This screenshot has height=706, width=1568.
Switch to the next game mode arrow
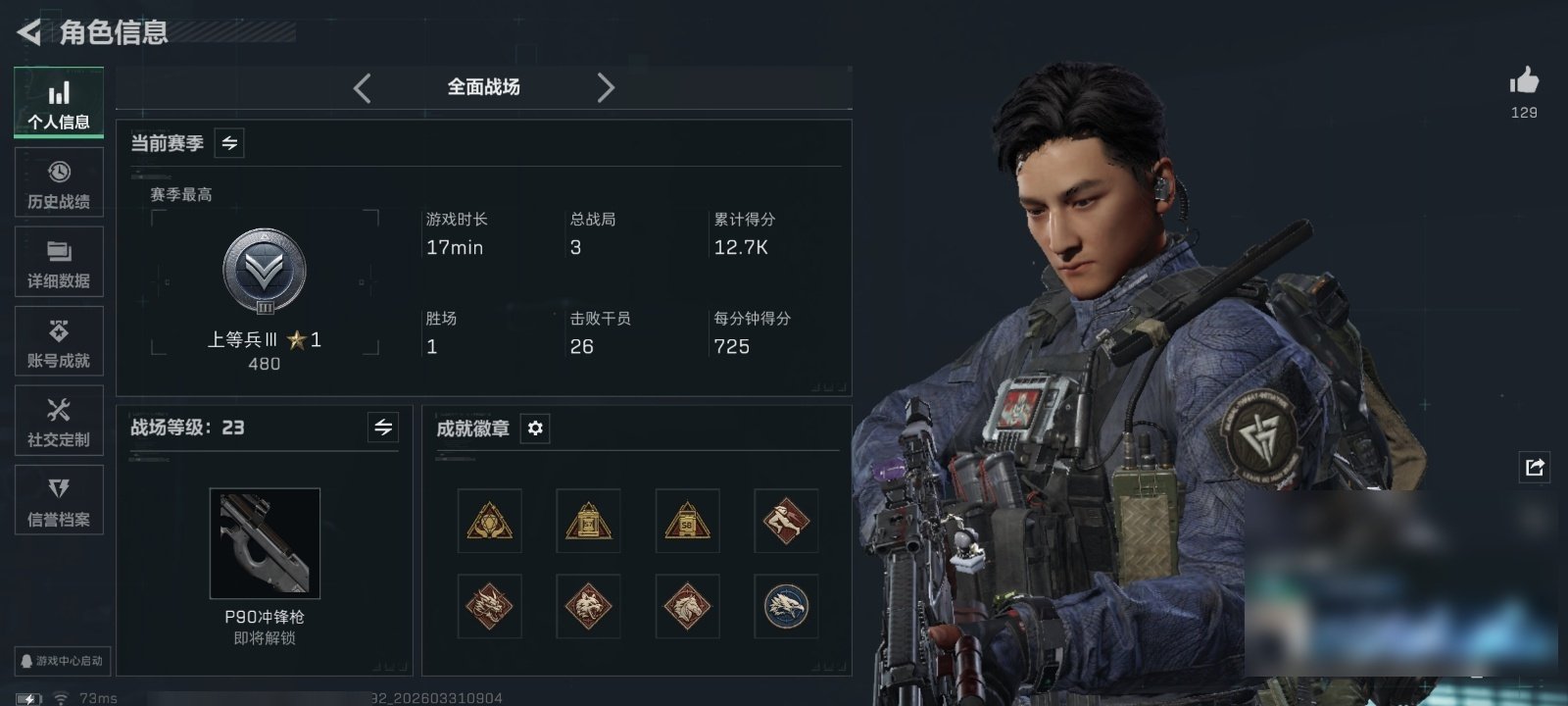pos(606,87)
